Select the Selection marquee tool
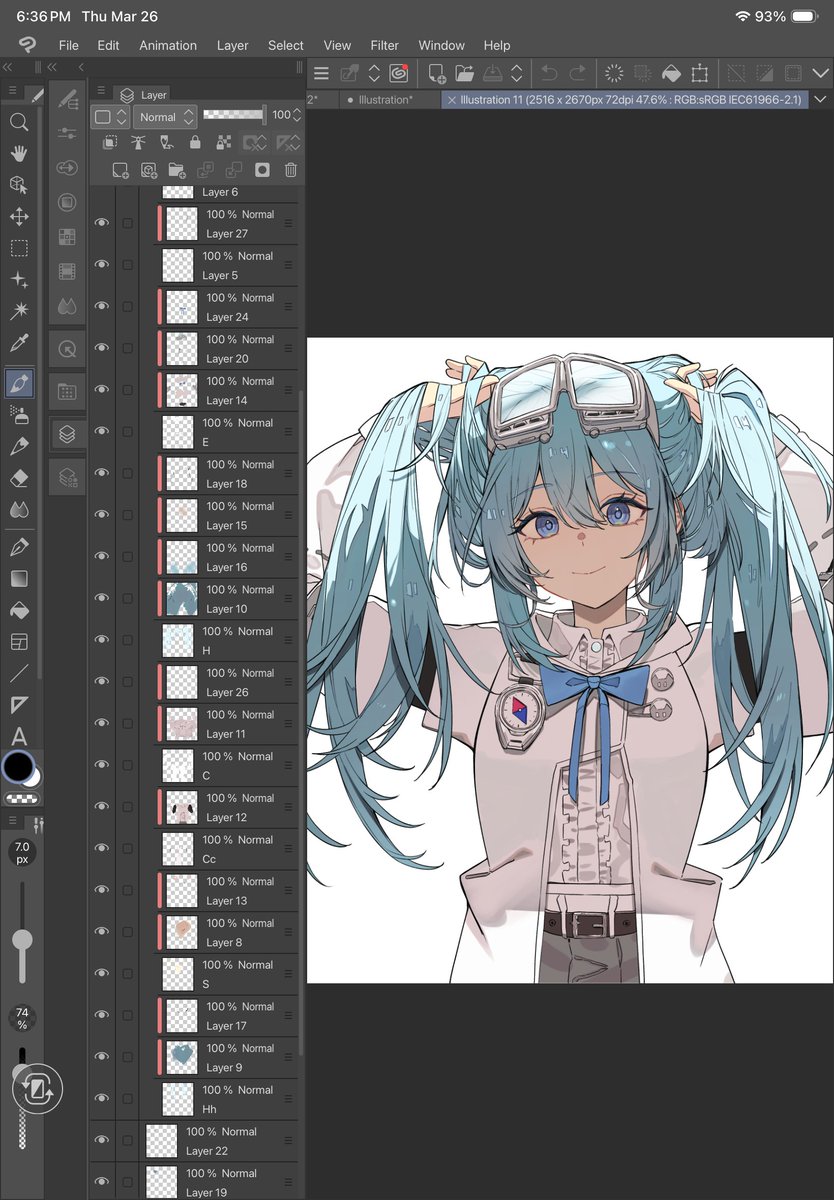Viewport: 834px width, 1200px height. [x=18, y=248]
